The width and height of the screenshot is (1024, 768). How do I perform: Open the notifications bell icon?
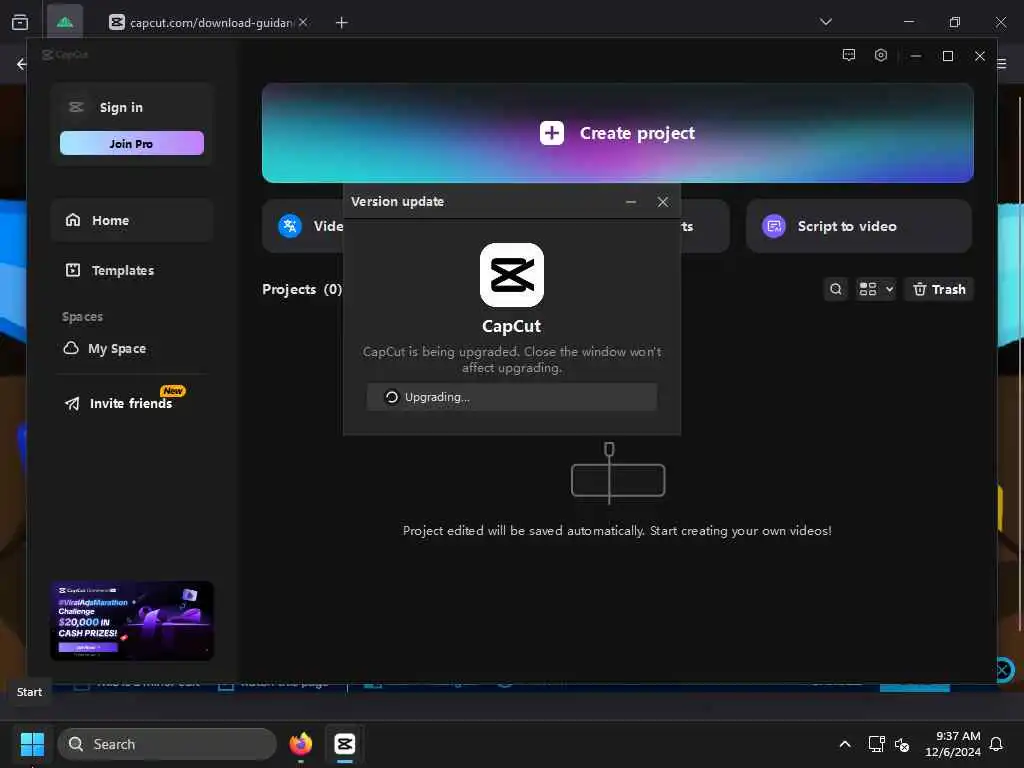[996, 744]
